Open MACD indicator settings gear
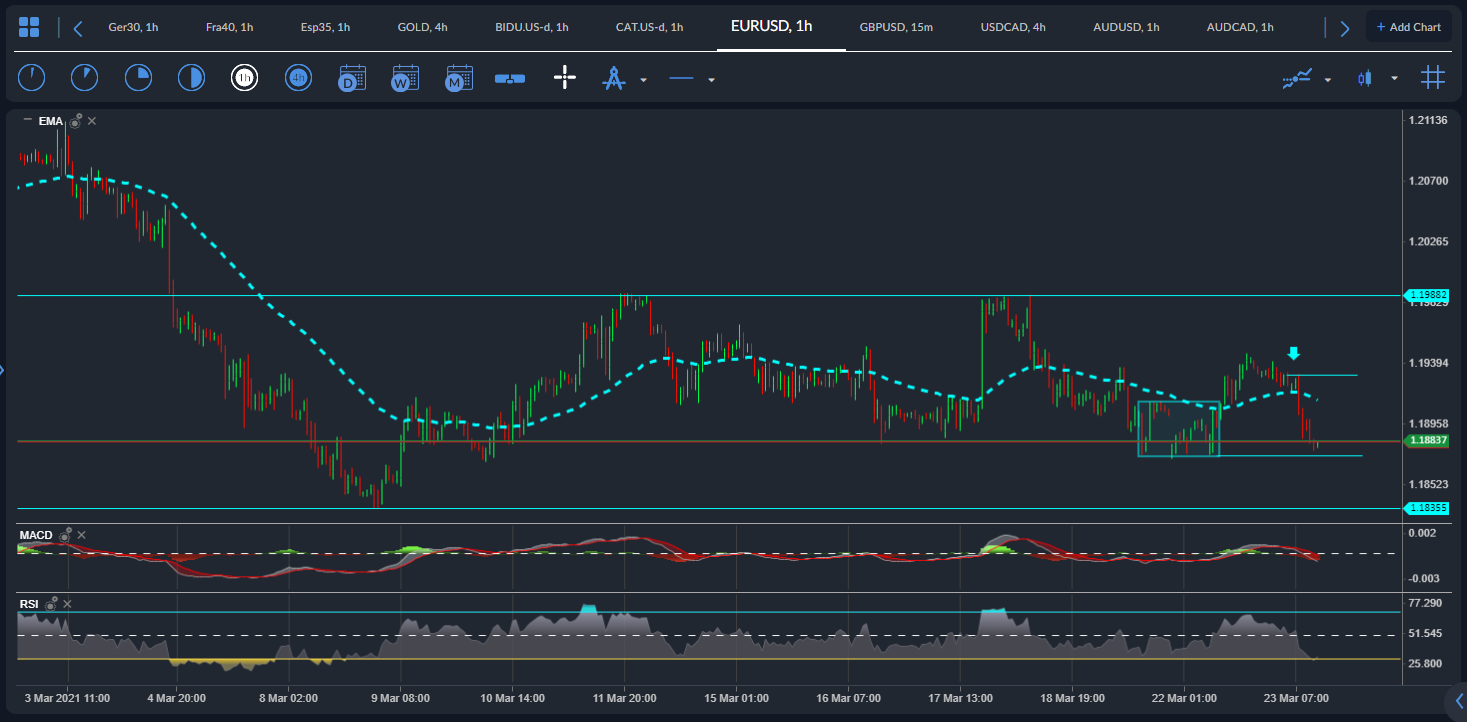Image resolution: width=1467 pixels, height=722 pixels. pyautogui.click(x=65, y=535)
